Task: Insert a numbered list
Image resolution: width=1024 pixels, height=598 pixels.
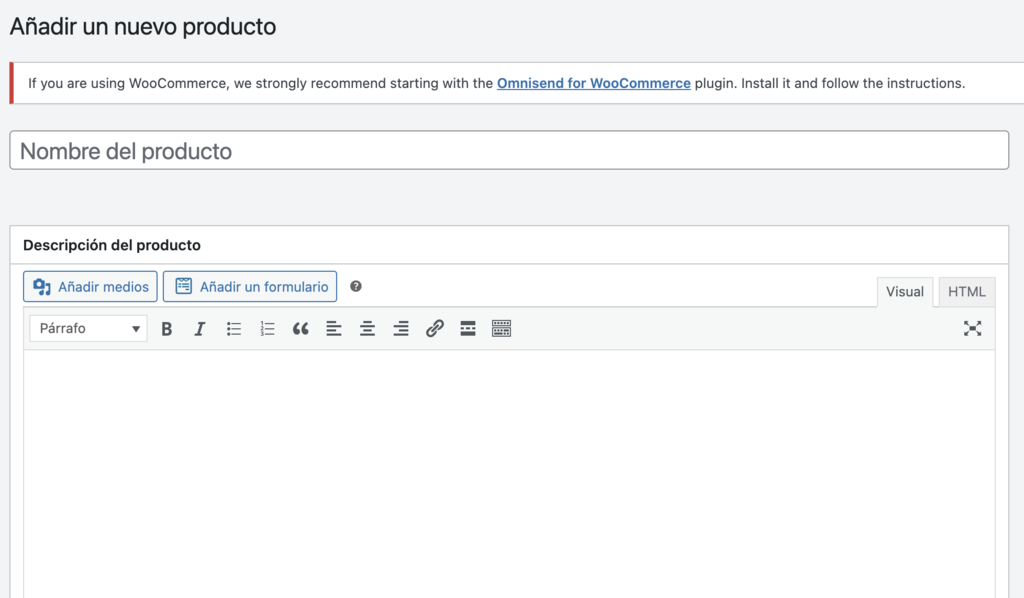Action: click(x=266, y=328)
